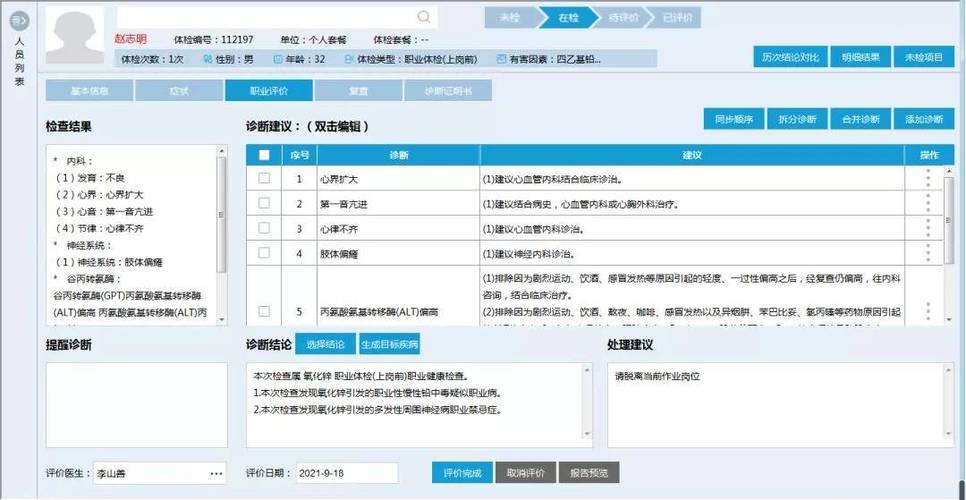This screenshot has height=500, width=966.
Task: Click the 年龄 age icon
Action: tap(277, 59)
